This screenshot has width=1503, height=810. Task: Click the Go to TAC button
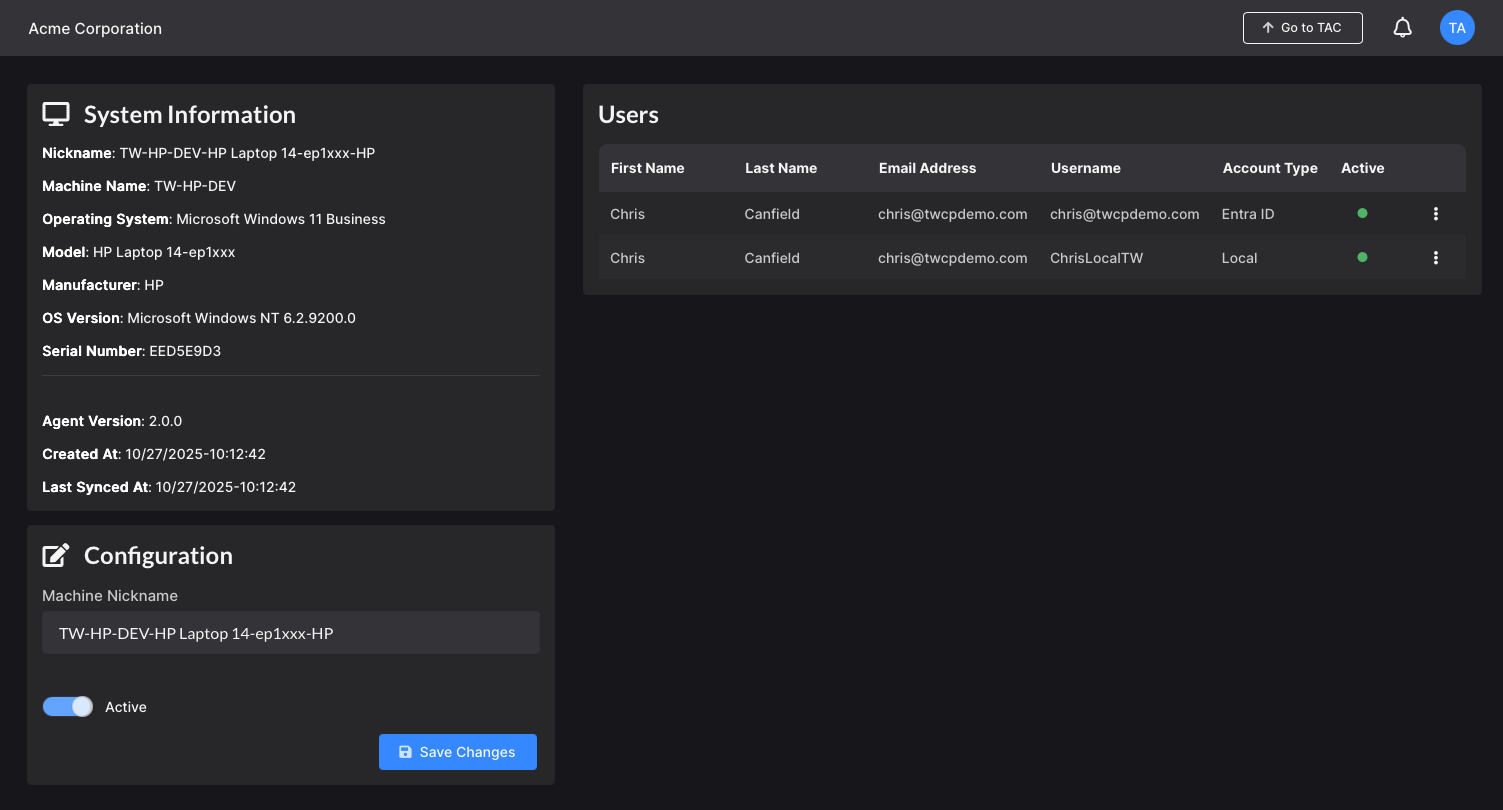point(1302,28)
